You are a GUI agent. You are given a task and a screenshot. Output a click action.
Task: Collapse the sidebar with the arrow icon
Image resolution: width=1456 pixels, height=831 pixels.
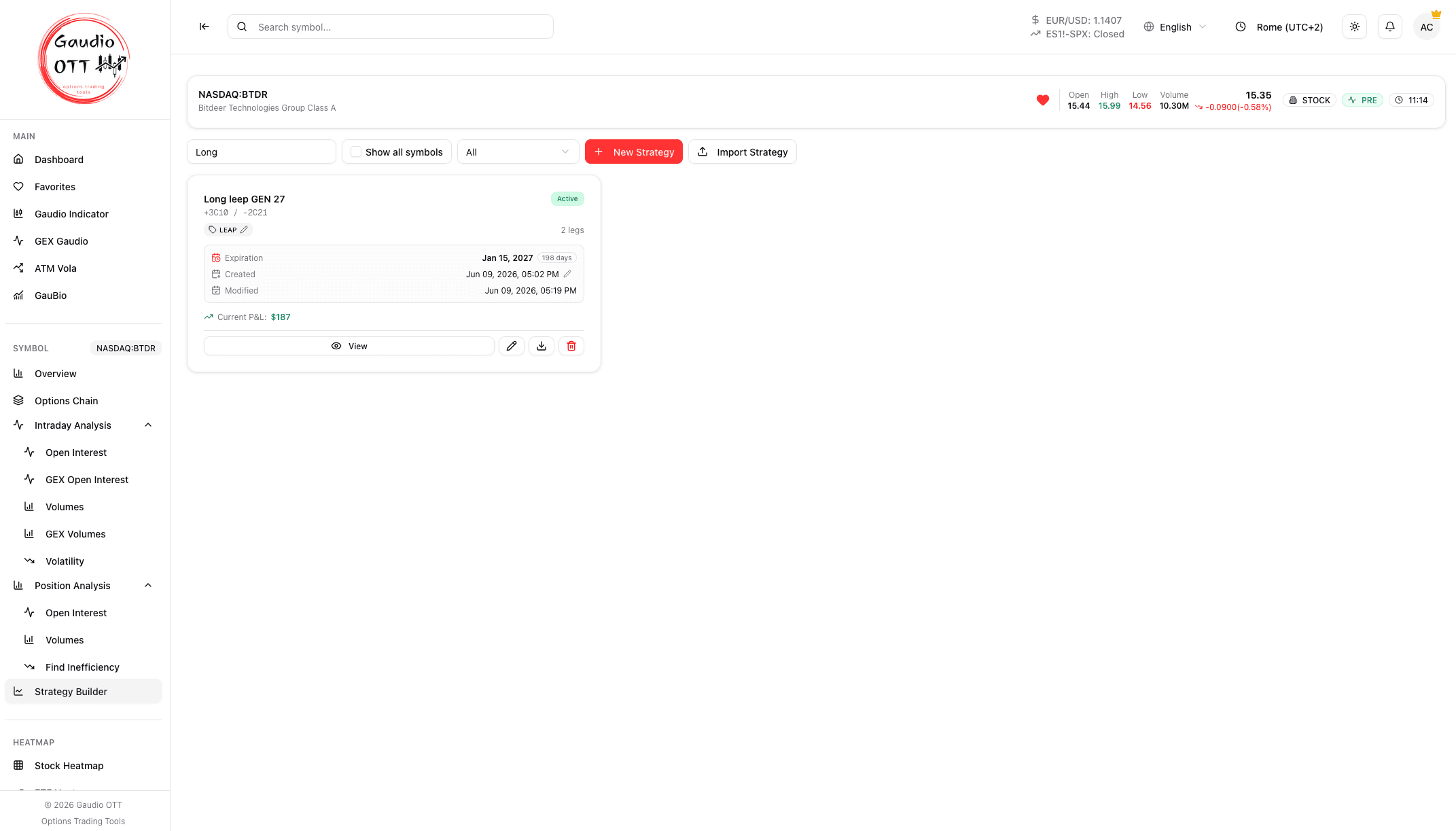click(204, 26)
